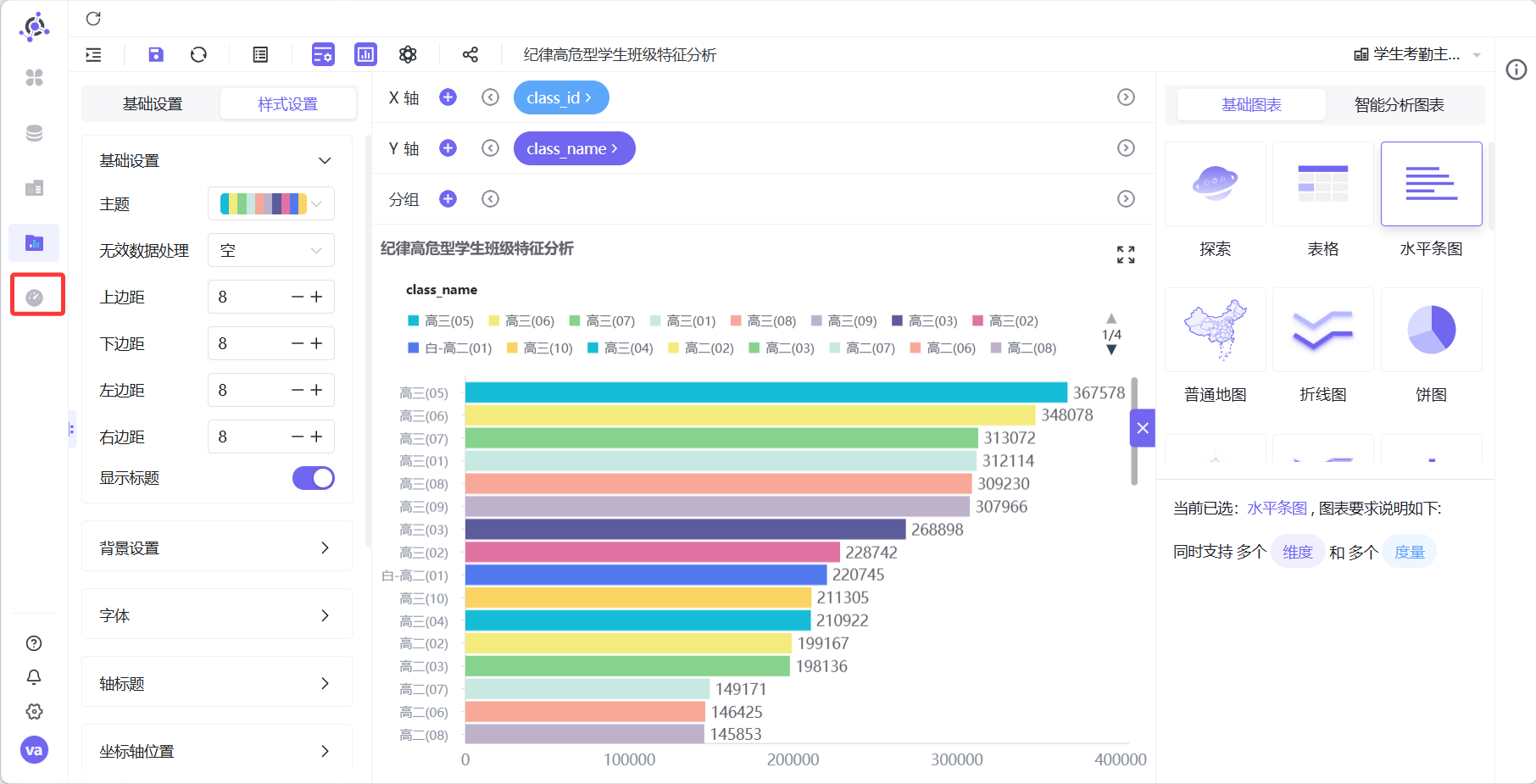
Task: Open the class_name field pill menu
Action: coord(574,148)
